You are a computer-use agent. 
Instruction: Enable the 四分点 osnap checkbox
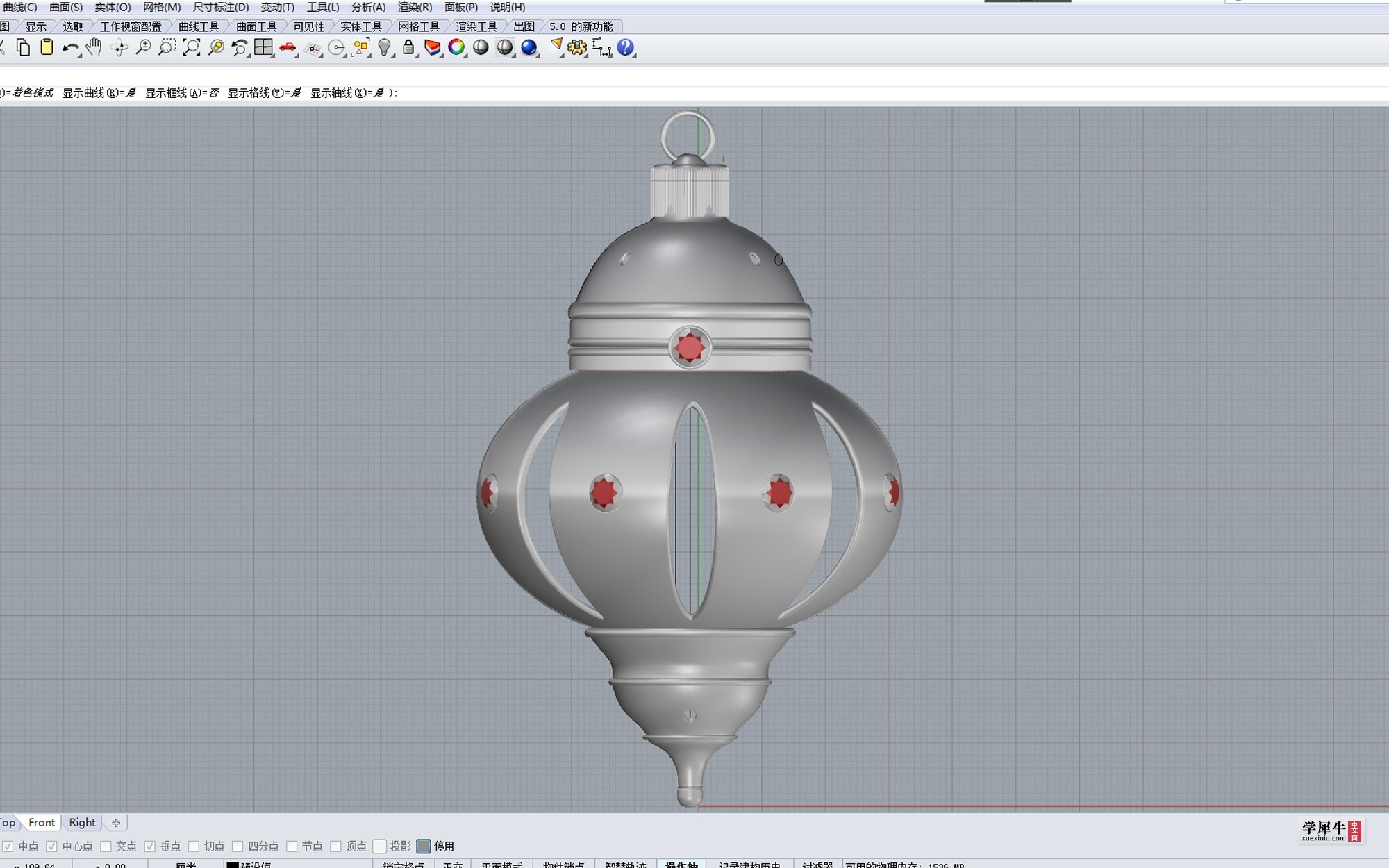click(x=238, y=846)
